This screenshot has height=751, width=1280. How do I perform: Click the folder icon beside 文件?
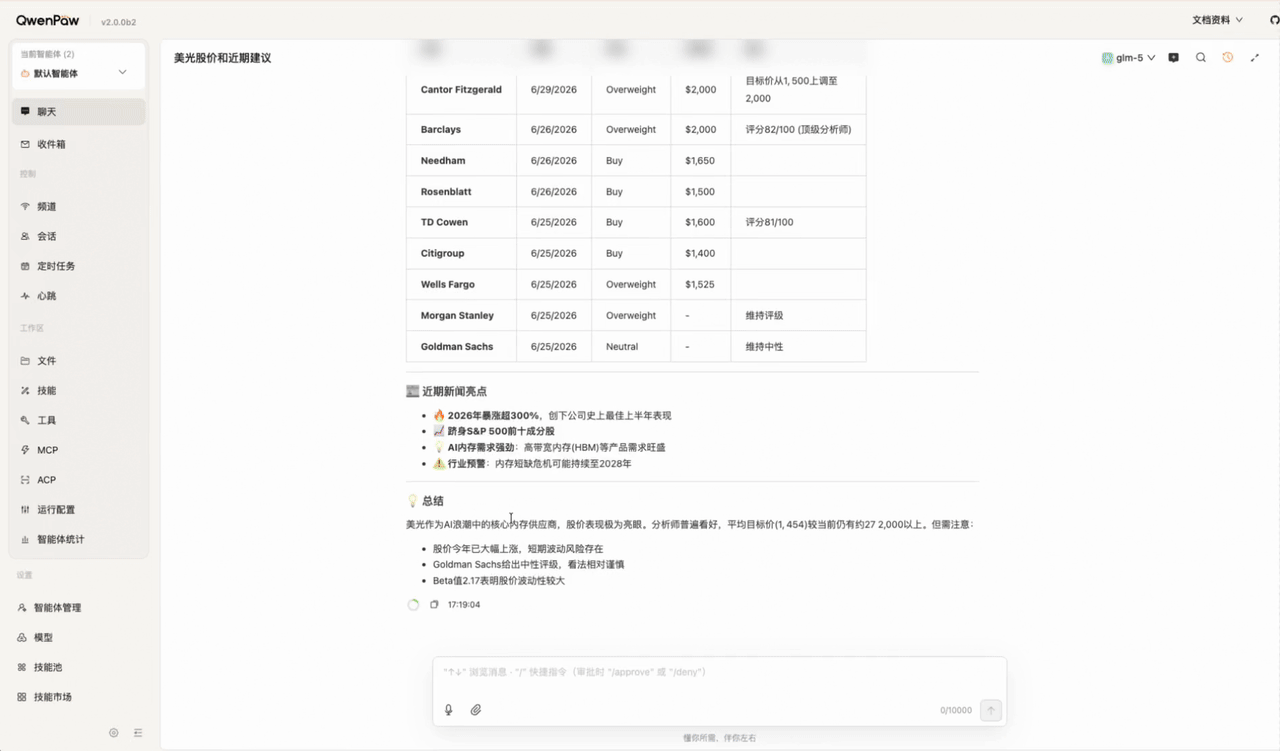point(25,361)
